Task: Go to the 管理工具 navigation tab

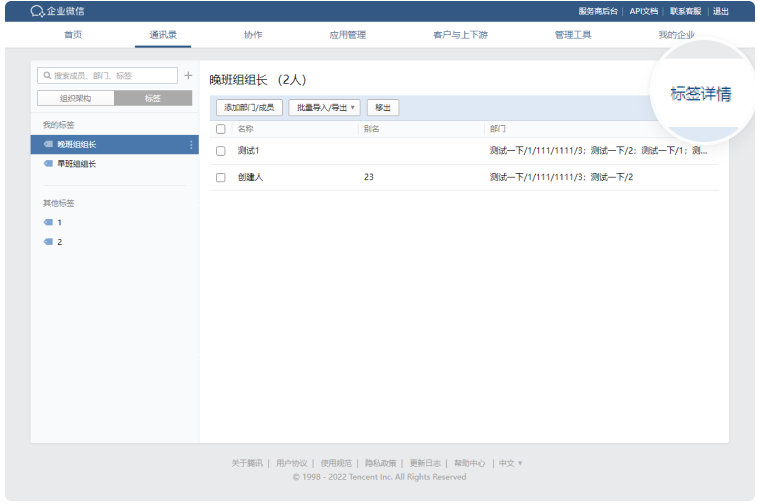Action: 573,35
